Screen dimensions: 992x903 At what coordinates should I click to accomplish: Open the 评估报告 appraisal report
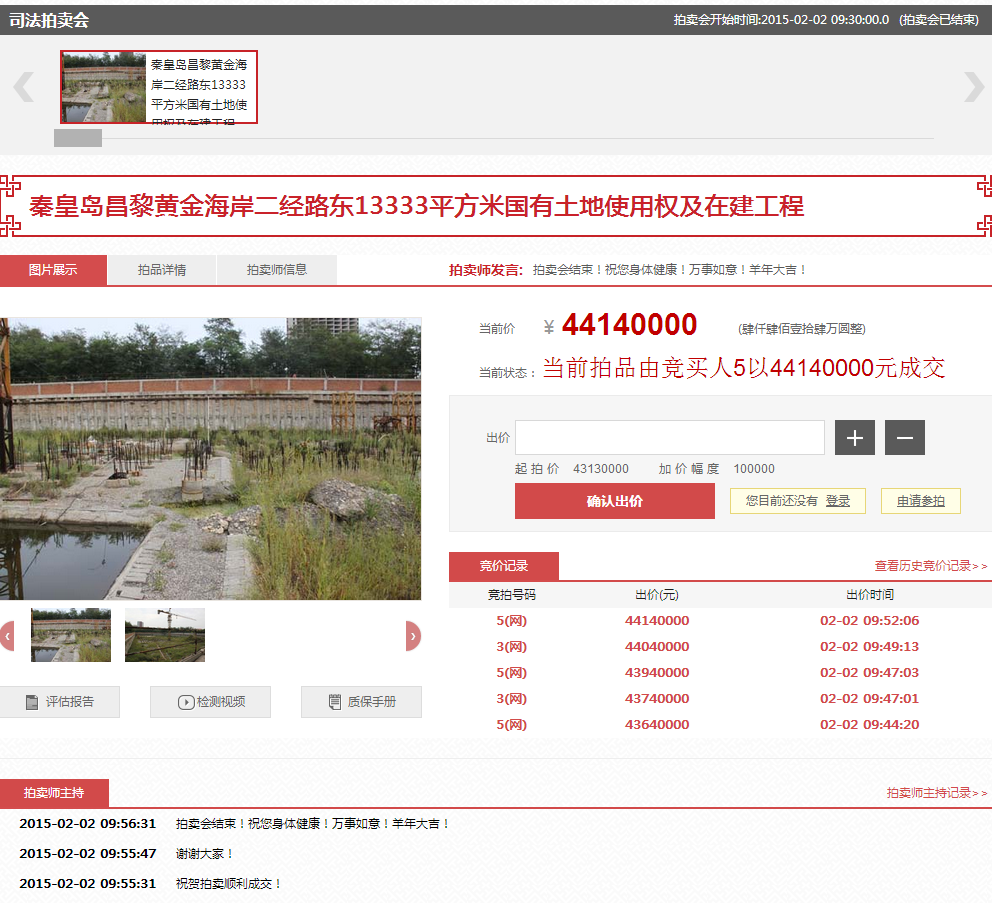[60, 702]
